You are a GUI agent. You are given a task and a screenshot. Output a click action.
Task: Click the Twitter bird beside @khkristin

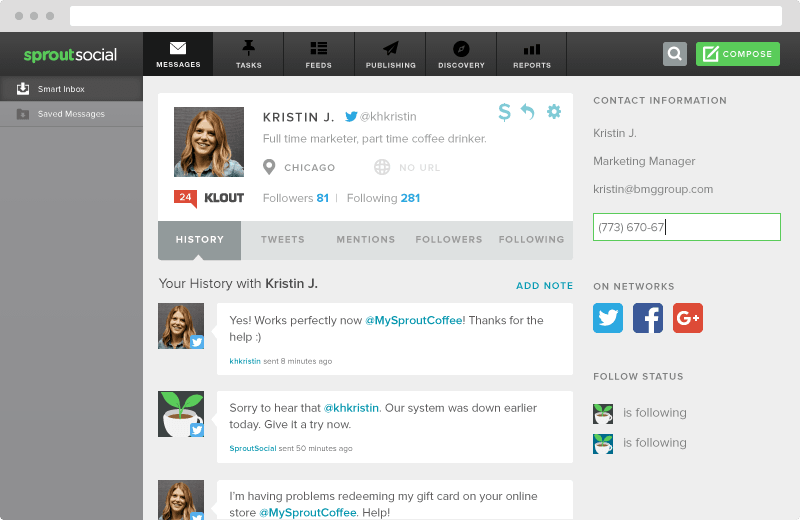[351, 116]
